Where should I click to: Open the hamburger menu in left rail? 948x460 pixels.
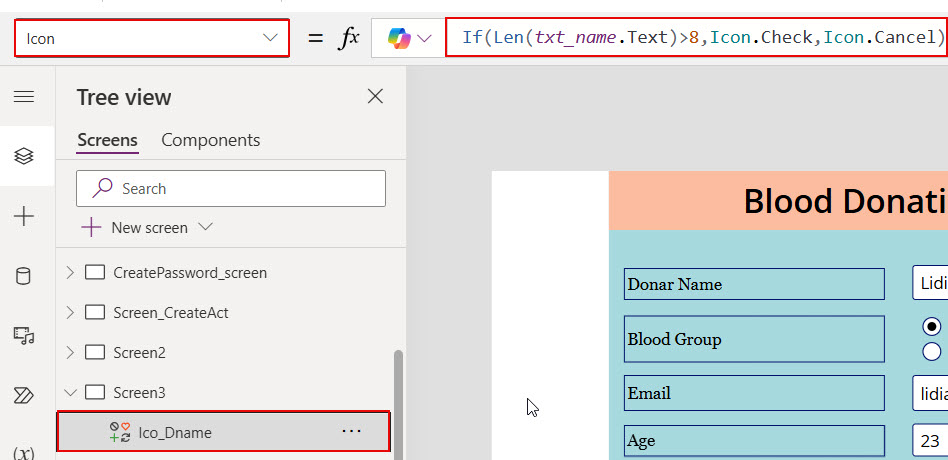coord(24,97)
